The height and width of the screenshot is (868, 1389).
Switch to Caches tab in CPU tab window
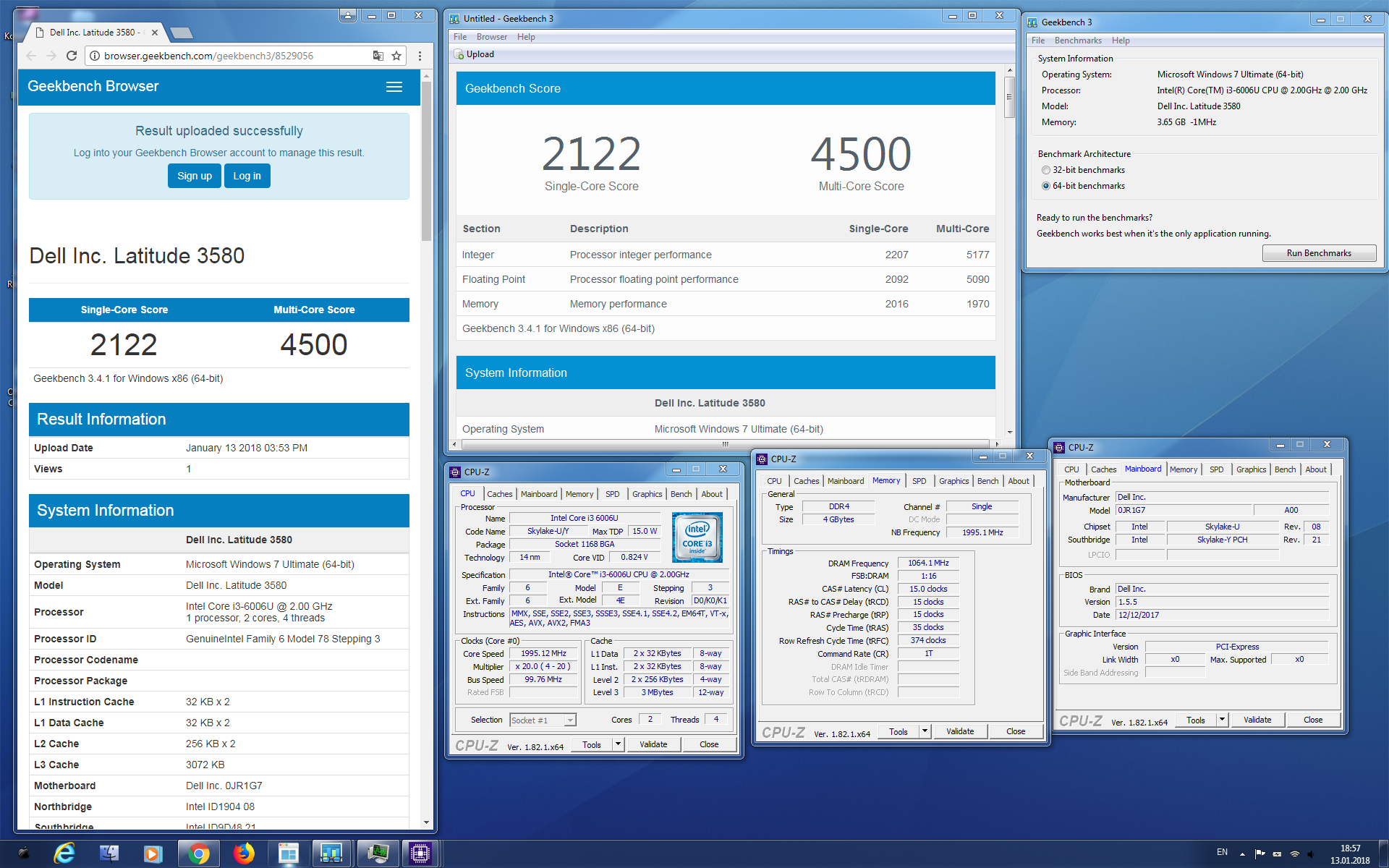[x=499, y=494]
